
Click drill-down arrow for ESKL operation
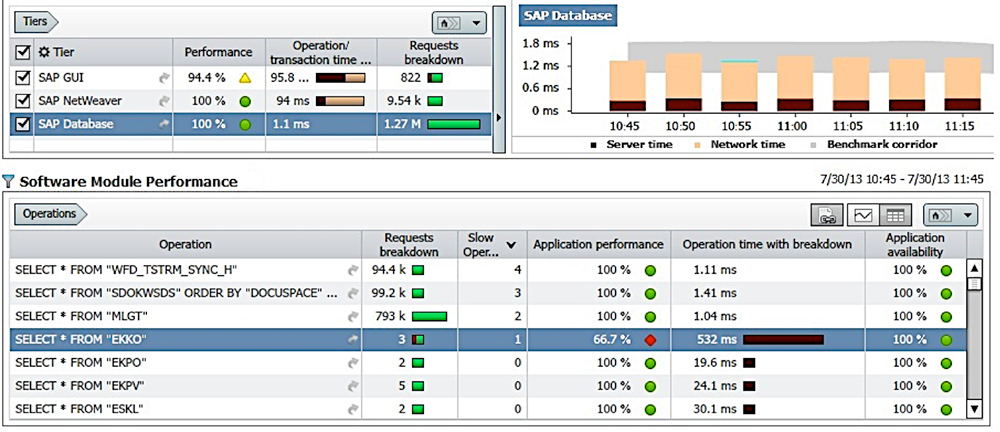[351, 408]
